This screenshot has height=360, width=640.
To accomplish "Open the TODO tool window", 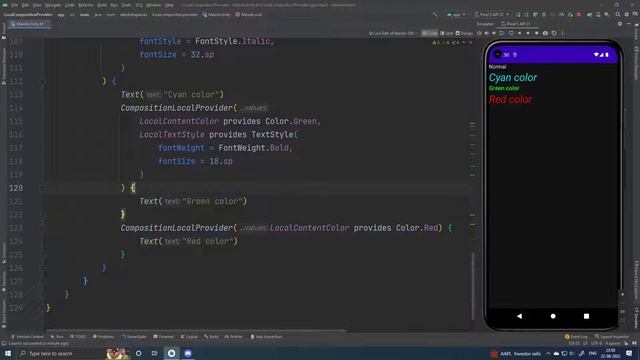I will pyautogui.click(x=78, y=337).
